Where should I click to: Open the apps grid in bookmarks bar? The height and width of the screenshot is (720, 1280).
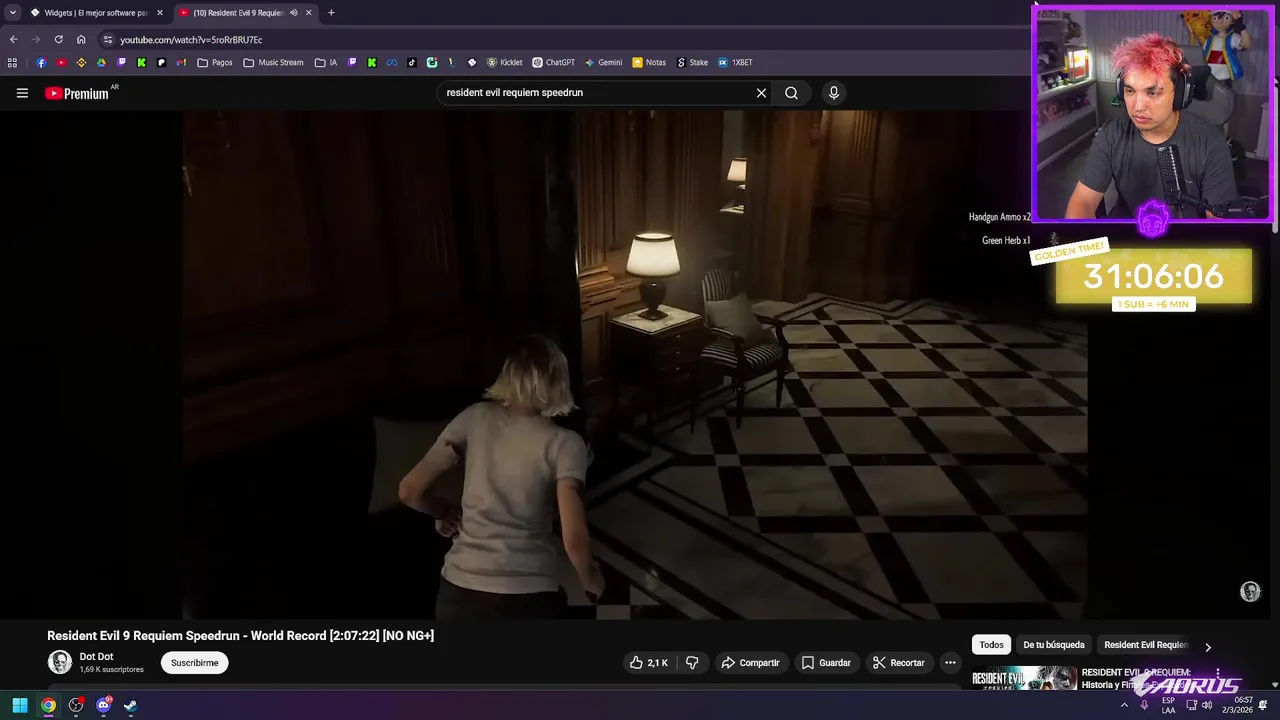12,62
